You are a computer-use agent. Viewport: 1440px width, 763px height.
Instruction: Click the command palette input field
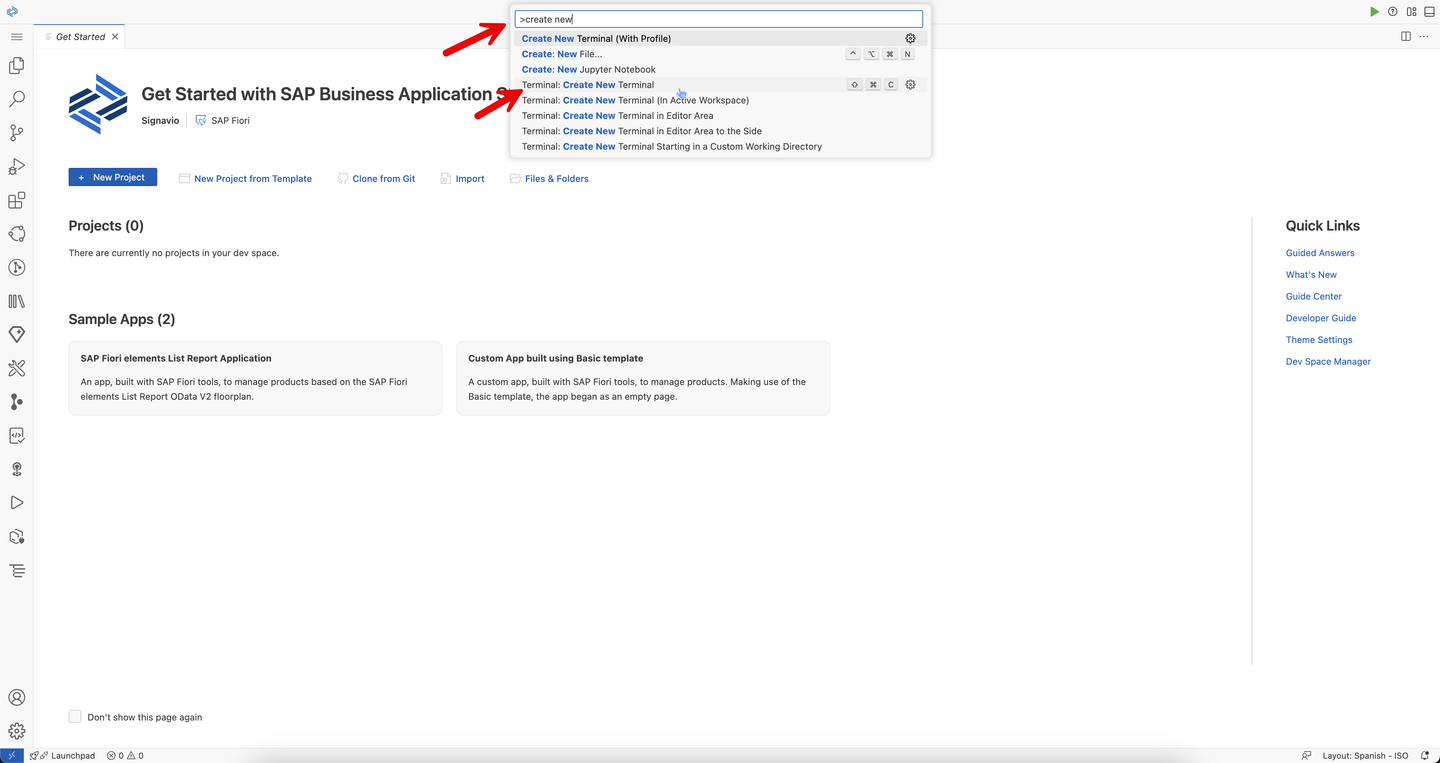(x=719, y=19)
